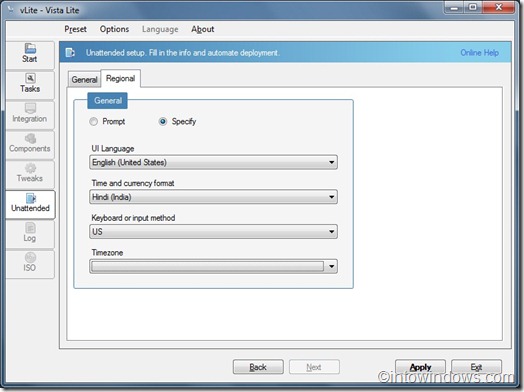Click the Unattended setup banner icon
Screen dimensions: 524x392
[70, 52]
